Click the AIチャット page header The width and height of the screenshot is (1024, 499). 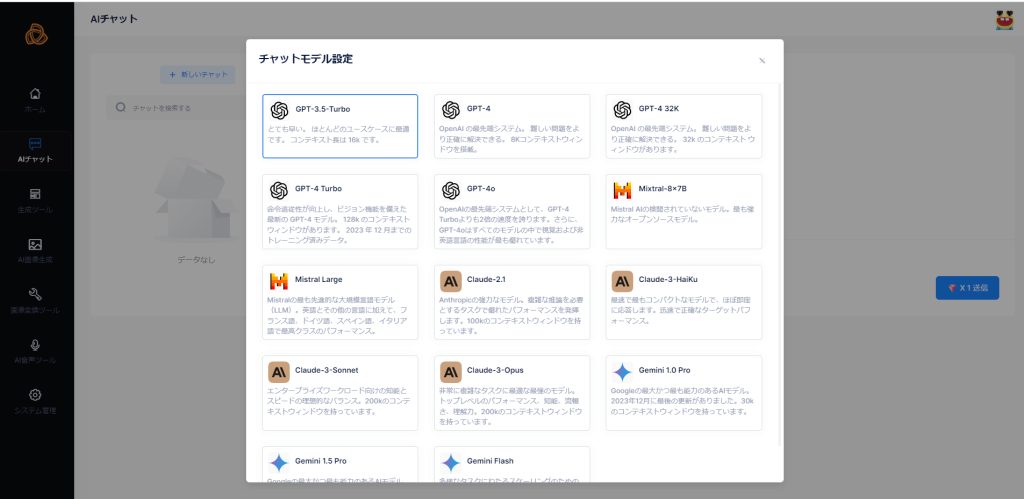(x=114, y=19)
